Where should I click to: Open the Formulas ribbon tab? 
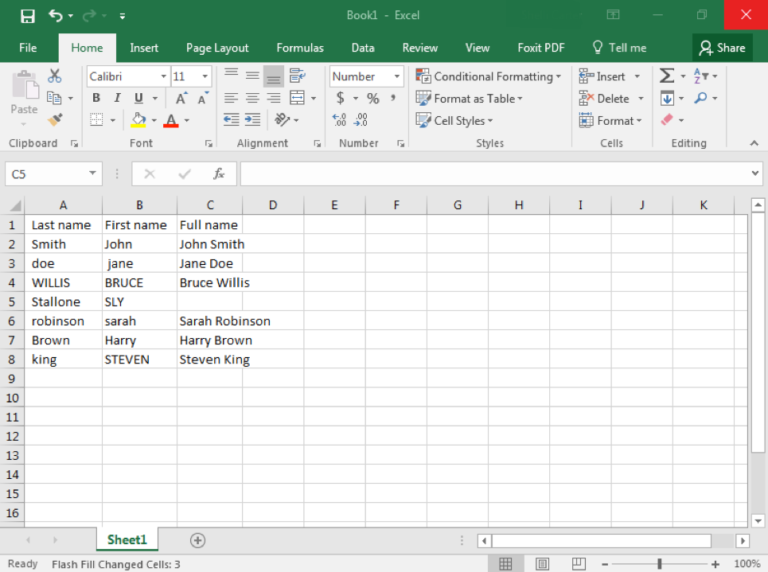300,47
